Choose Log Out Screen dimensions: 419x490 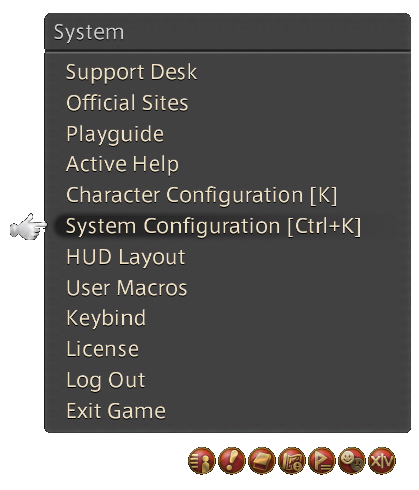pyautogui.click(x=106, y=380)
